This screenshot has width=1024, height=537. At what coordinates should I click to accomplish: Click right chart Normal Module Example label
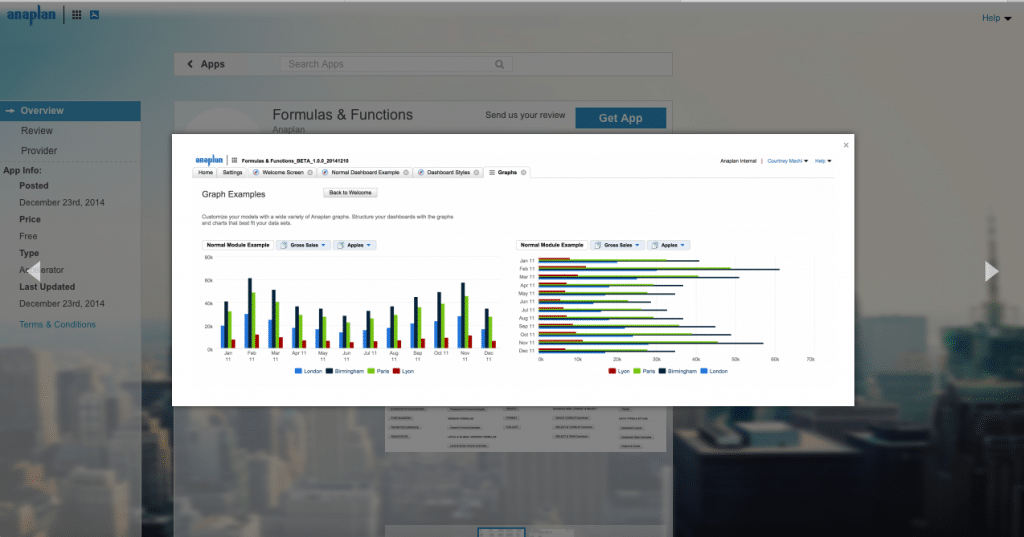pos(552,245)
